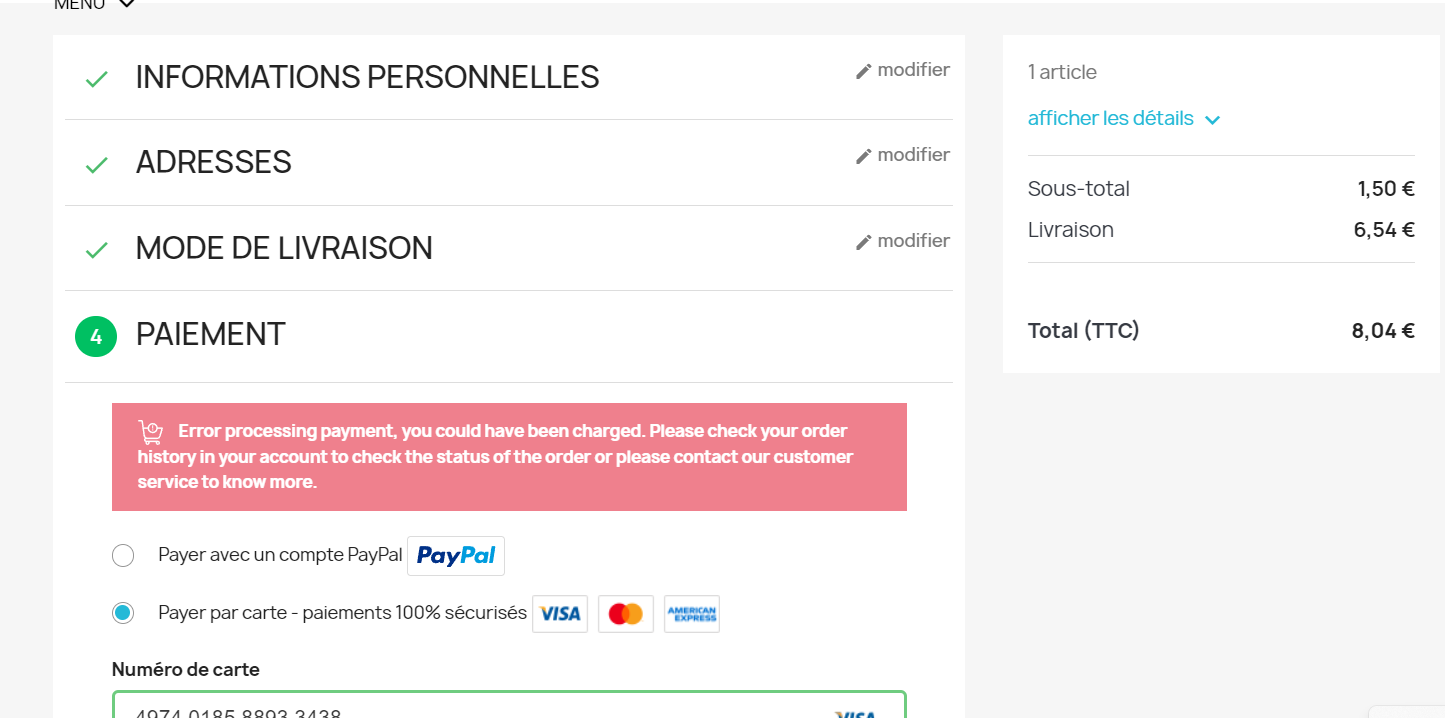This screenshot has width=1445, height=718.
Task: Select Payer avec un compte PayPal radio
Action: pos(123,556)
